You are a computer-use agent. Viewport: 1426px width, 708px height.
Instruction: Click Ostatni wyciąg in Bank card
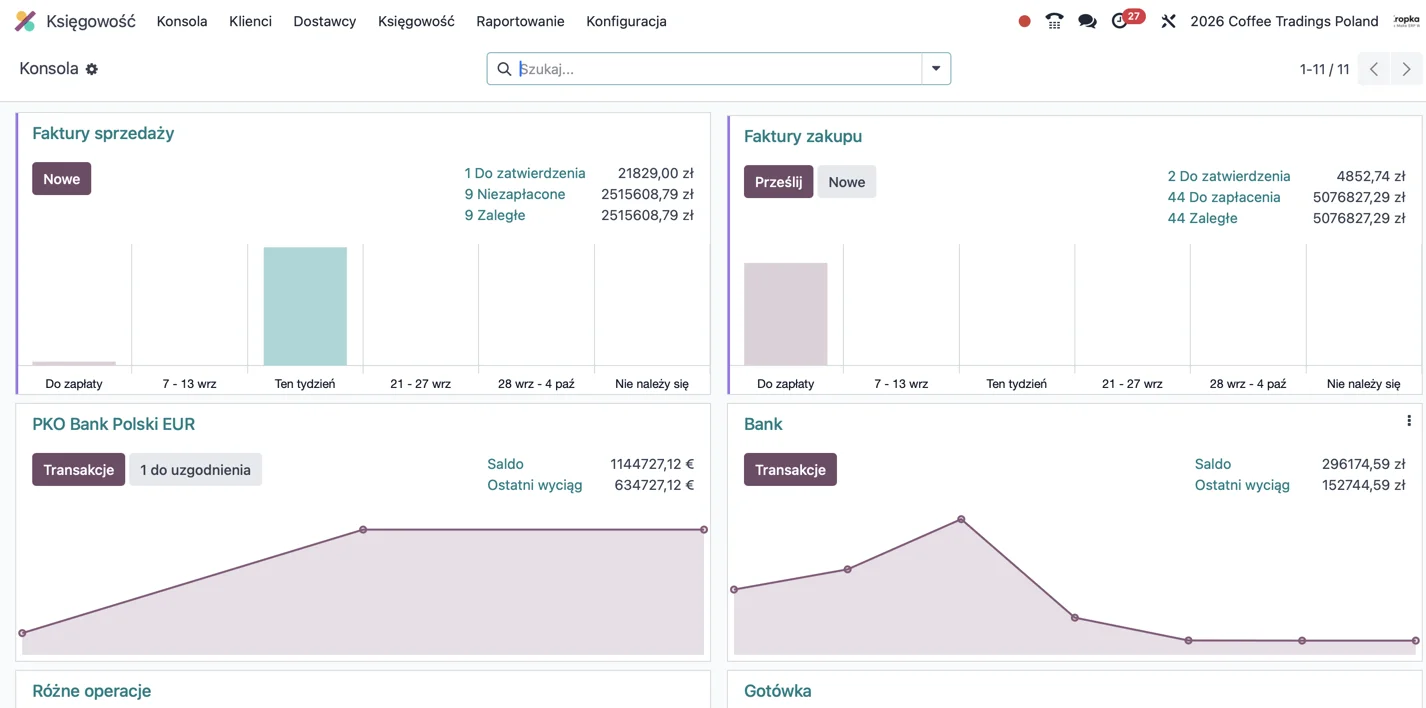1242,485
